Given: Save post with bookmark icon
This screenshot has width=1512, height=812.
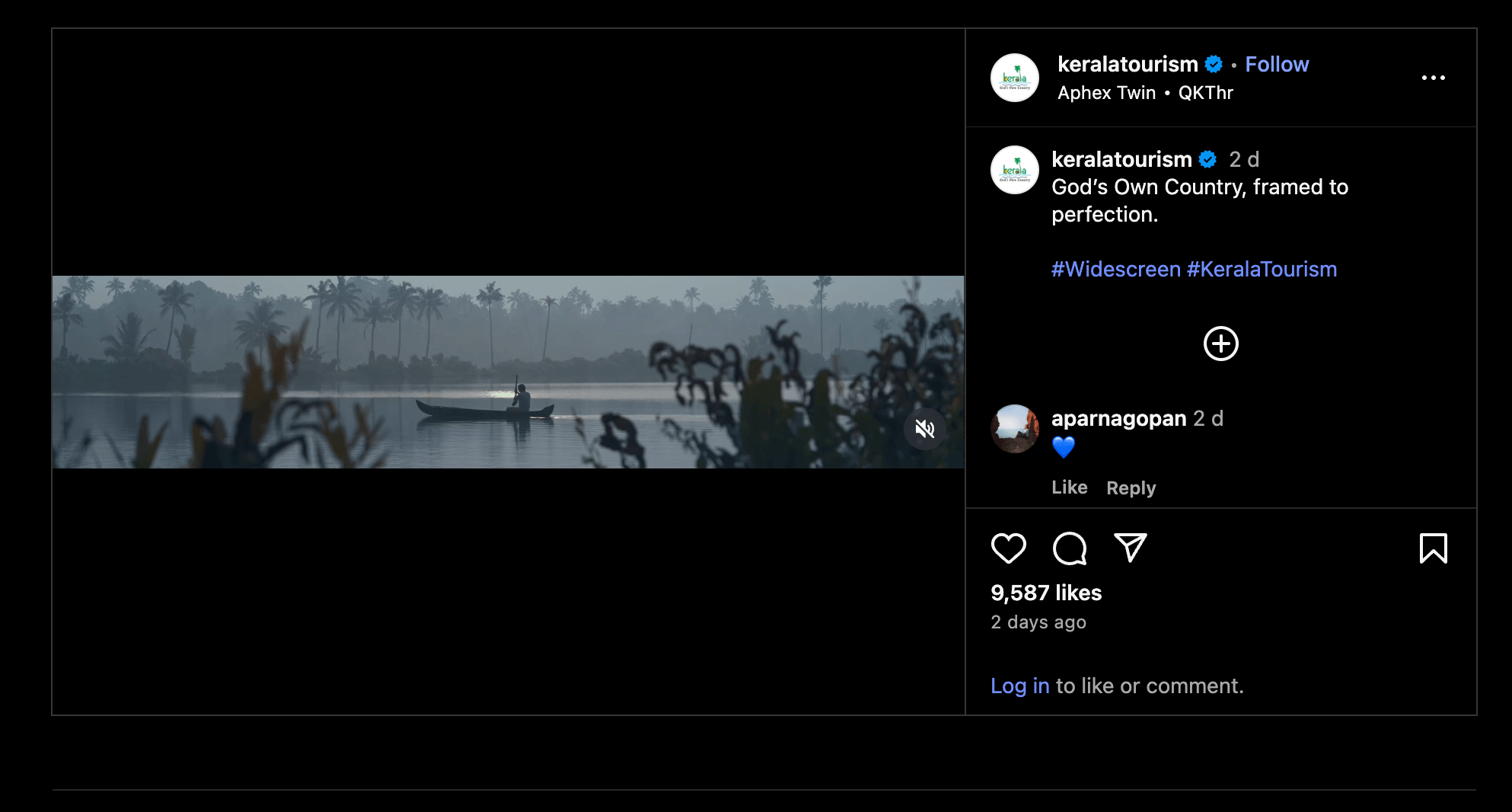Looking at the screenshot, I should pyautogui.click(x=1433, y=548).
